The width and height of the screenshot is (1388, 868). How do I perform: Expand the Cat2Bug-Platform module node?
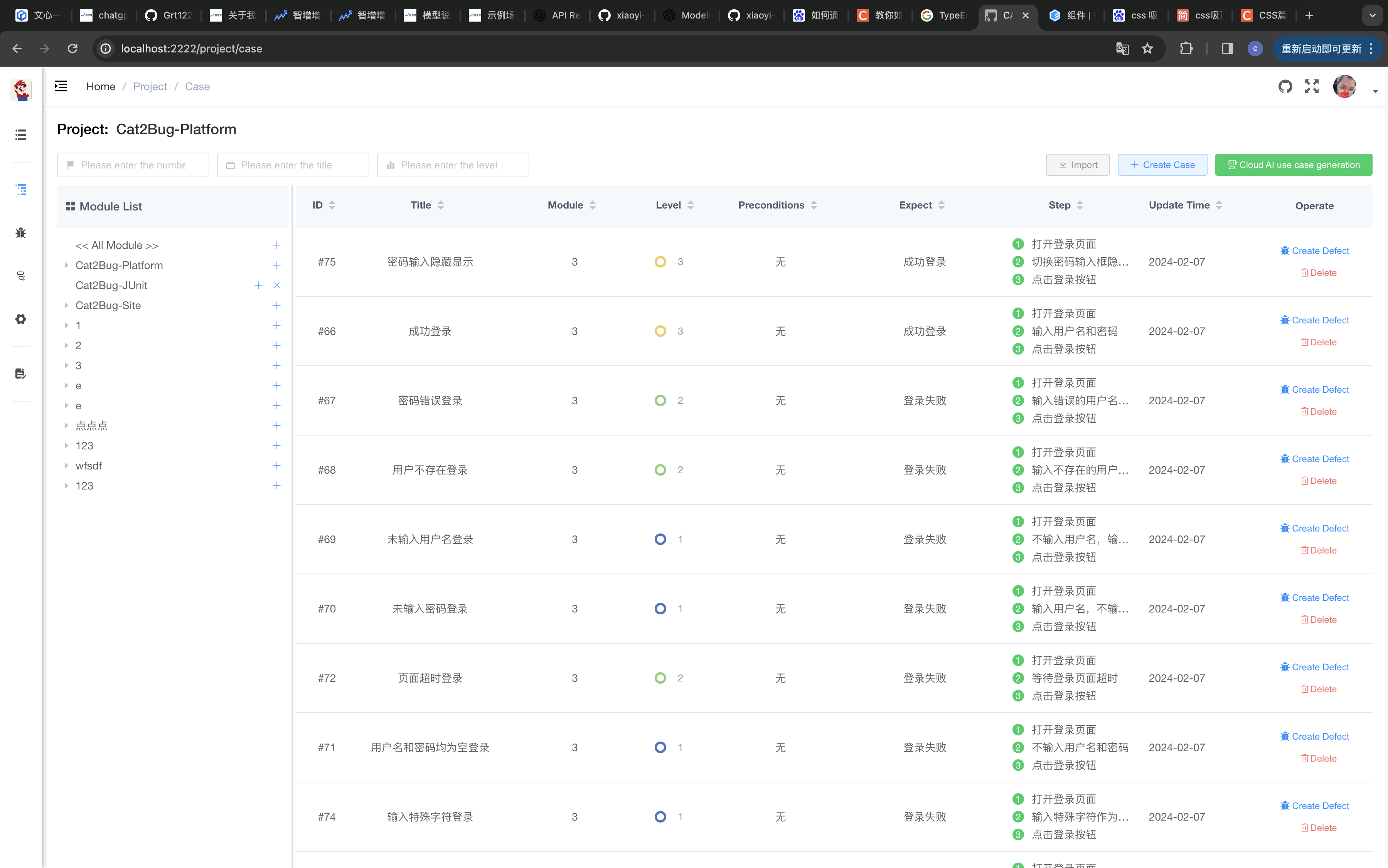[67, 265]
